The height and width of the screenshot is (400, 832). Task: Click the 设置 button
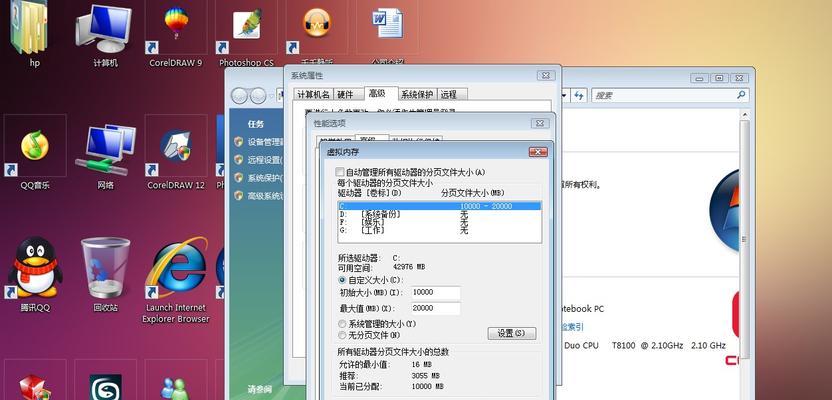pos(512,333)
